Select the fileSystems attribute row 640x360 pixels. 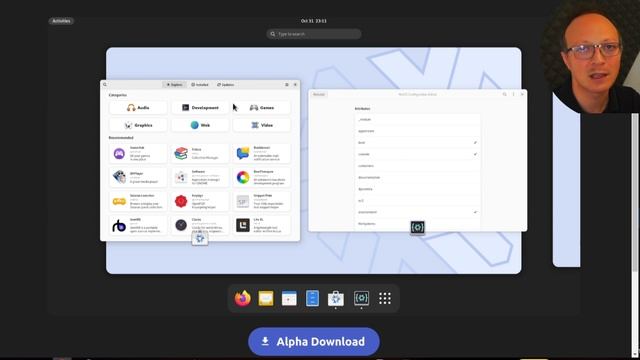(417, 224)
